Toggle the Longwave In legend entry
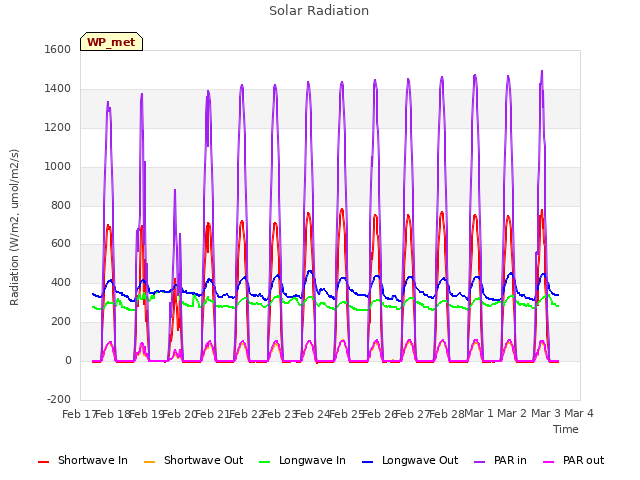 click(x=302, y=460)
